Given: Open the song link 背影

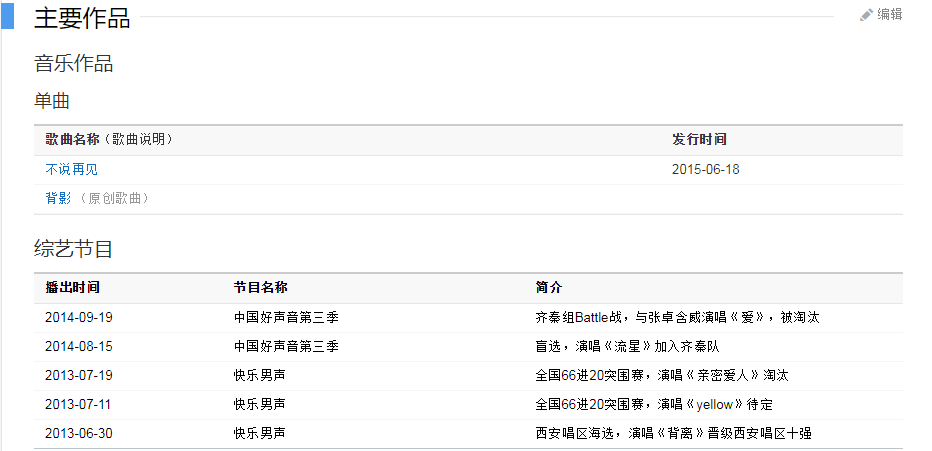Looking at the screenshot, I should (58, 199).
